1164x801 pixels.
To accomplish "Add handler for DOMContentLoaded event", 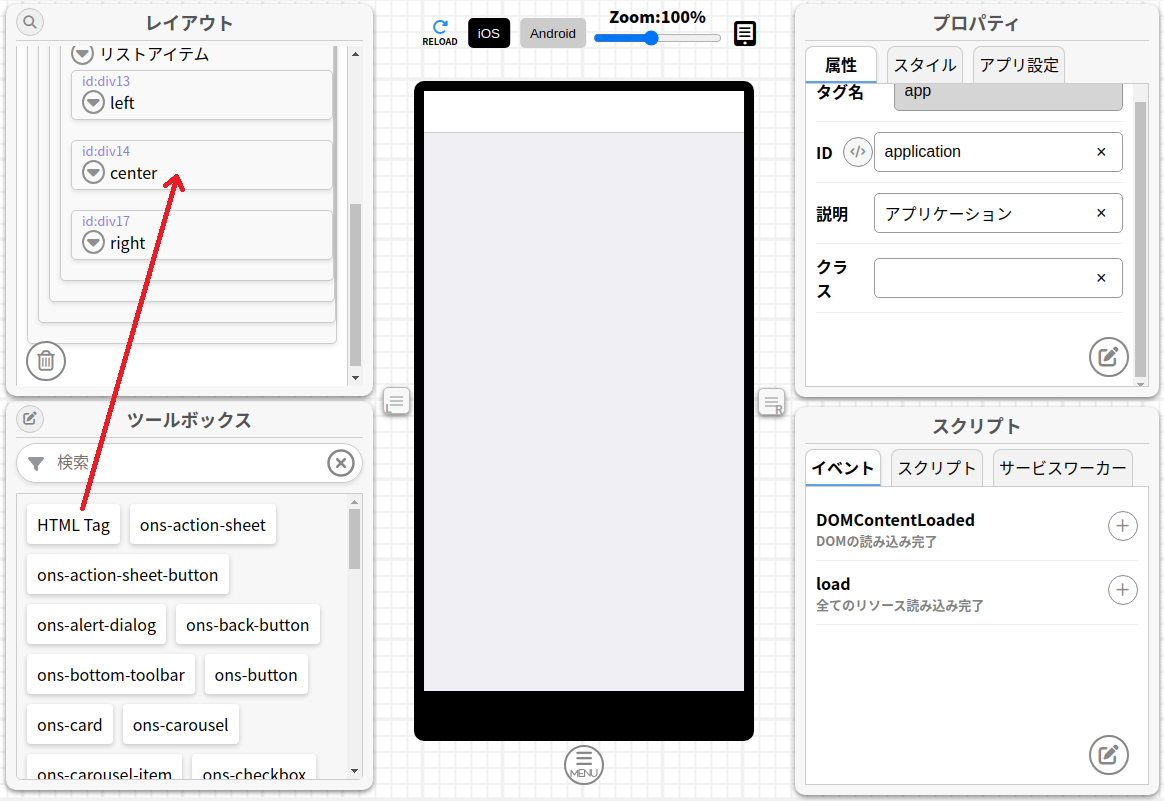I will tap(1122, 526).
